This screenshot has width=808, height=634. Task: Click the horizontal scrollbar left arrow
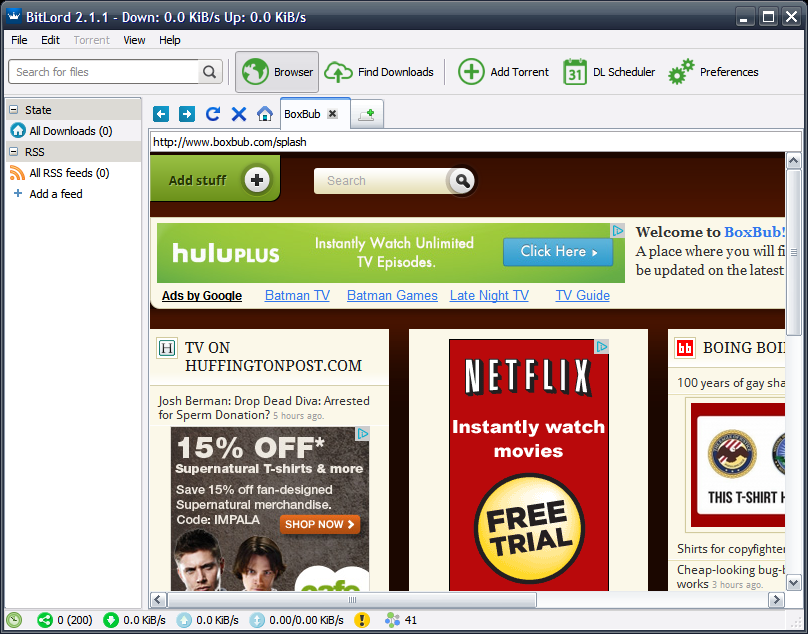[158, 599]
